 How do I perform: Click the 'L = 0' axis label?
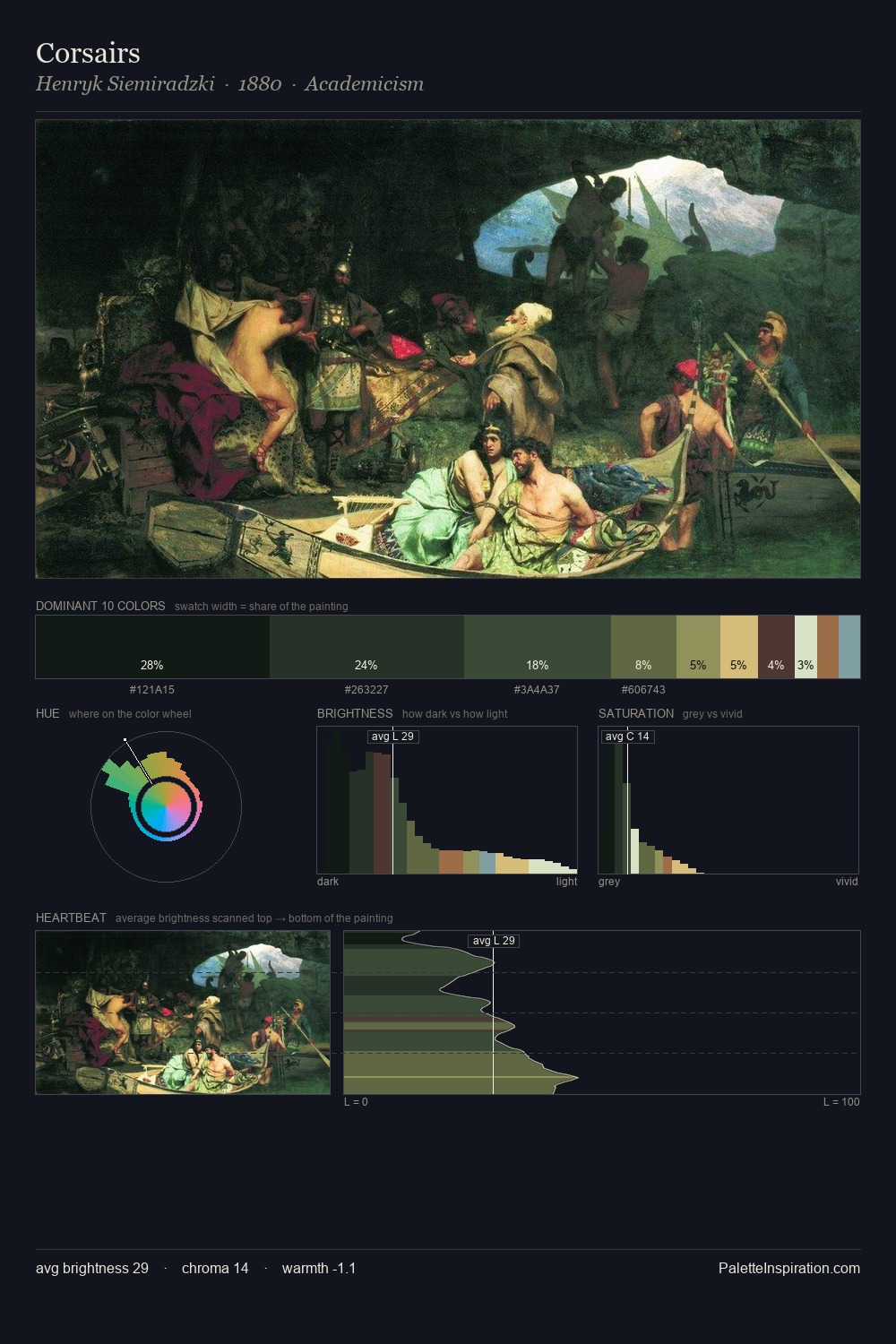click(356, 1102)
